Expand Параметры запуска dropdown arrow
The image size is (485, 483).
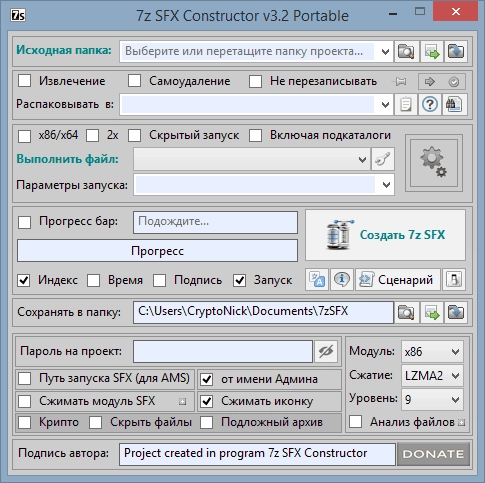(386, 185)
